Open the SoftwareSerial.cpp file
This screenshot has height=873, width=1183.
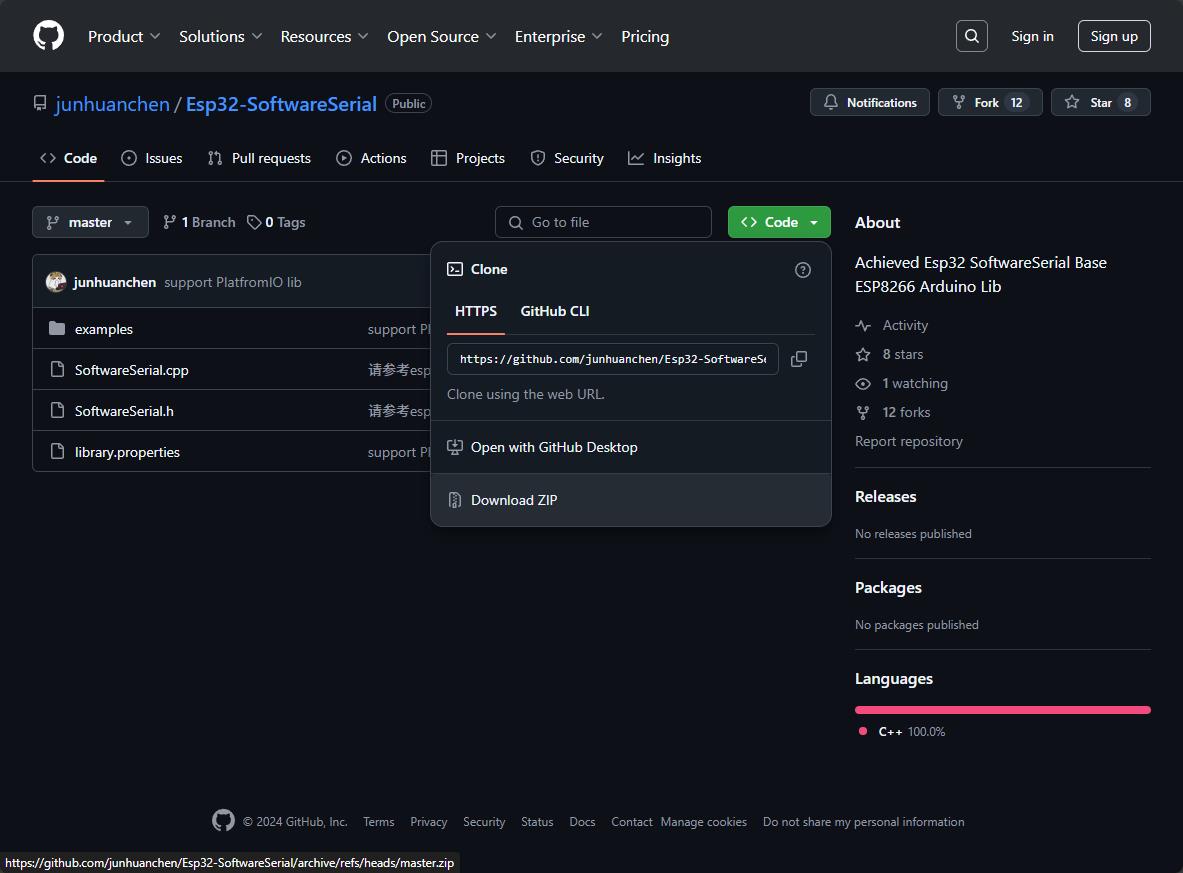click(131, 370)
